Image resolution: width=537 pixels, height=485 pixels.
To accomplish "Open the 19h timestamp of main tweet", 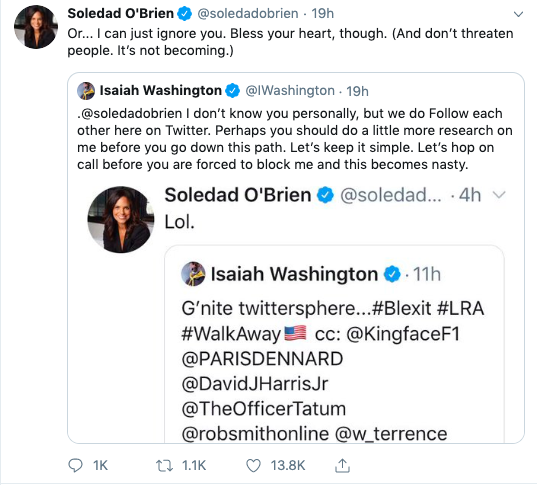I will (x=322, y=14).
